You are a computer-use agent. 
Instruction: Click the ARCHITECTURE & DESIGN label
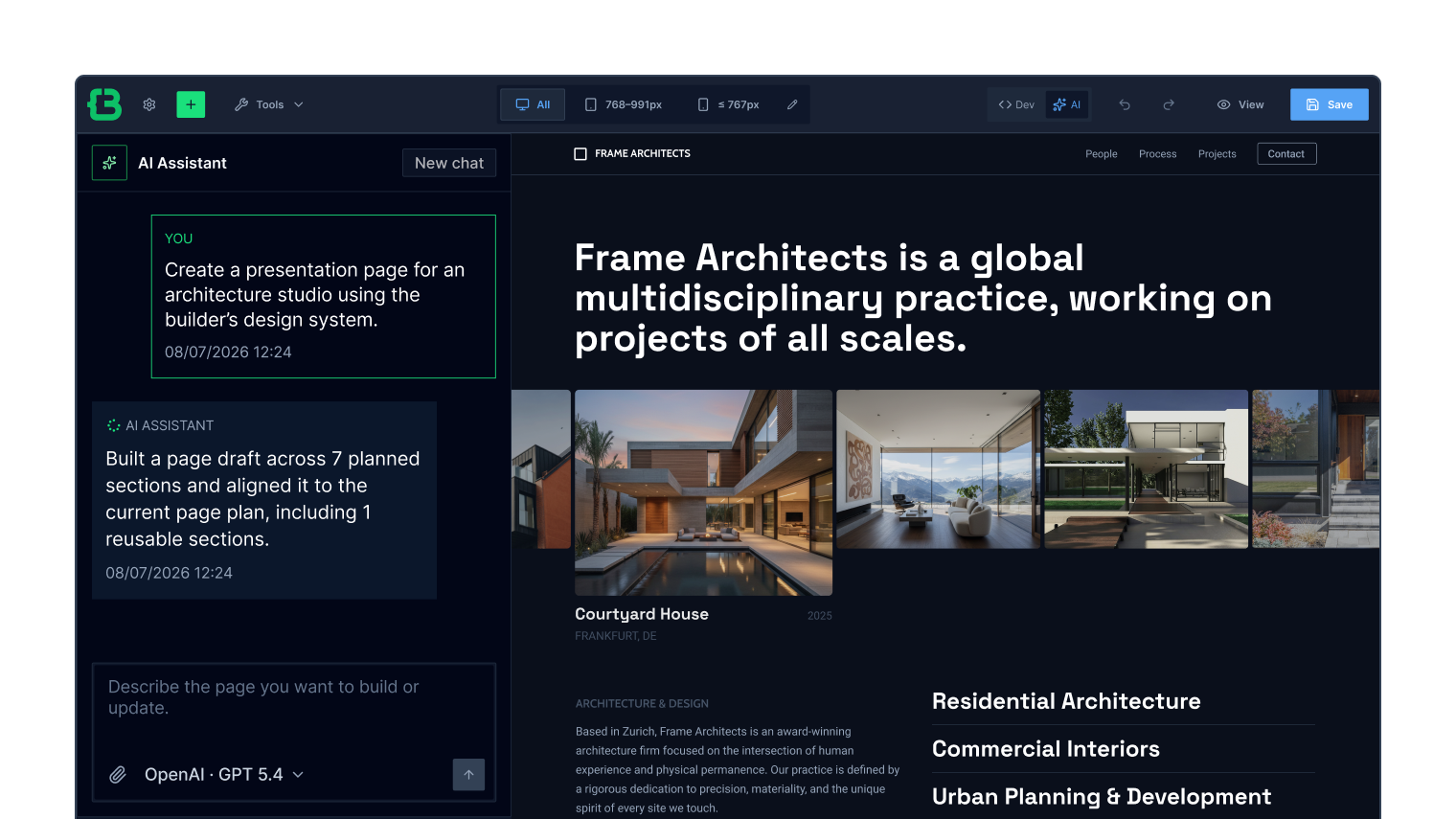click(642, 703)
